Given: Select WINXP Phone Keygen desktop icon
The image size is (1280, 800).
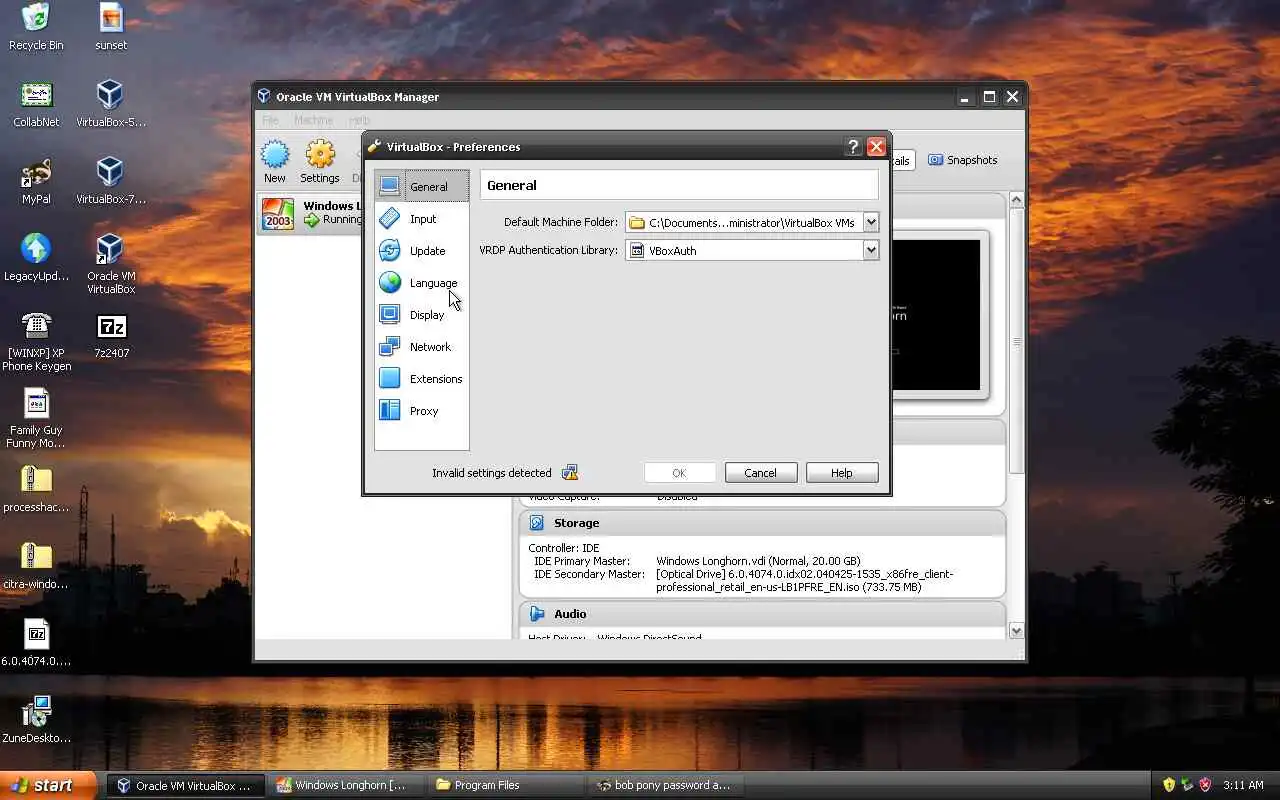Looking at the screenshot, I should pos(36,341).
